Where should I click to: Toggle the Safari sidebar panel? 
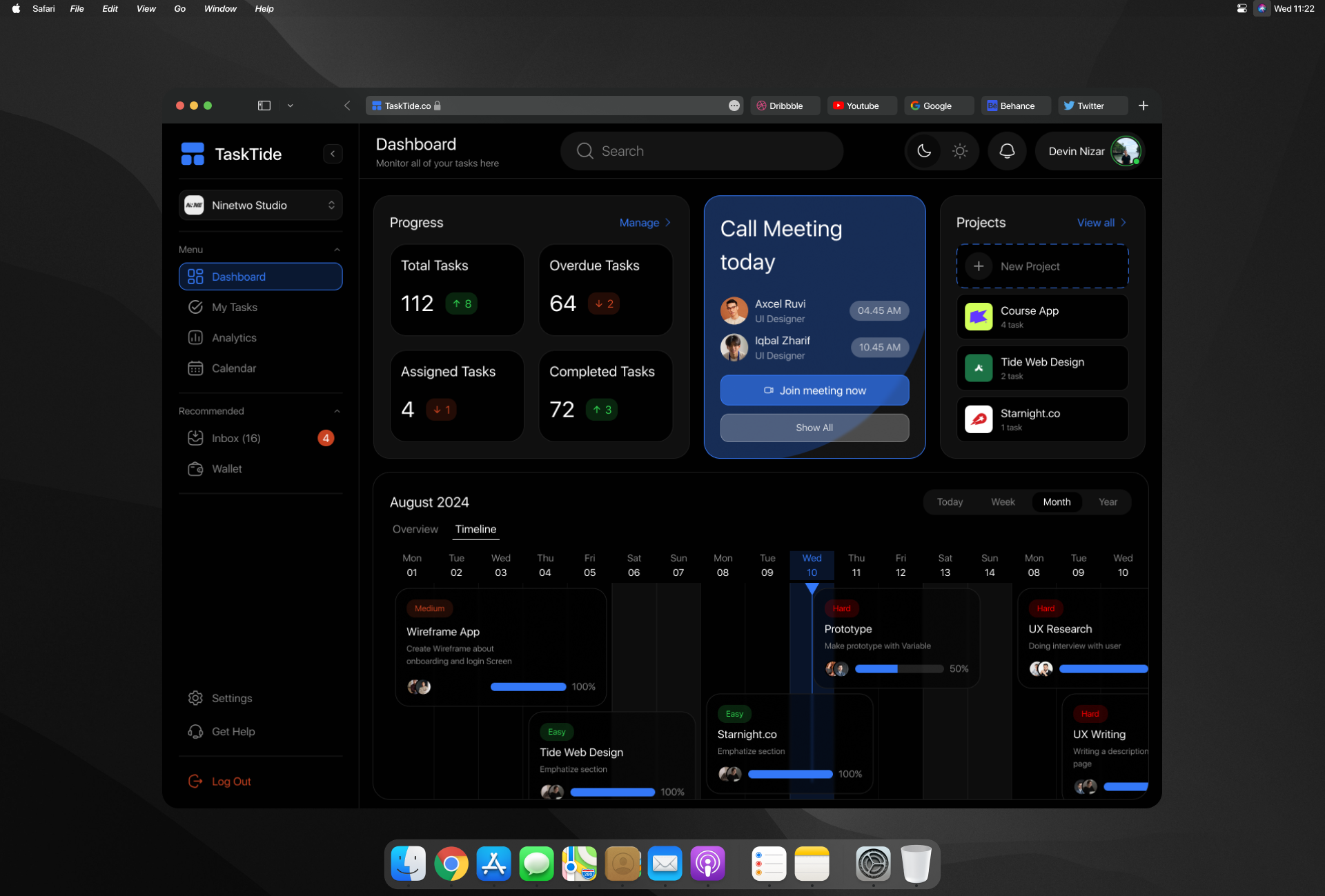[264, 106]
